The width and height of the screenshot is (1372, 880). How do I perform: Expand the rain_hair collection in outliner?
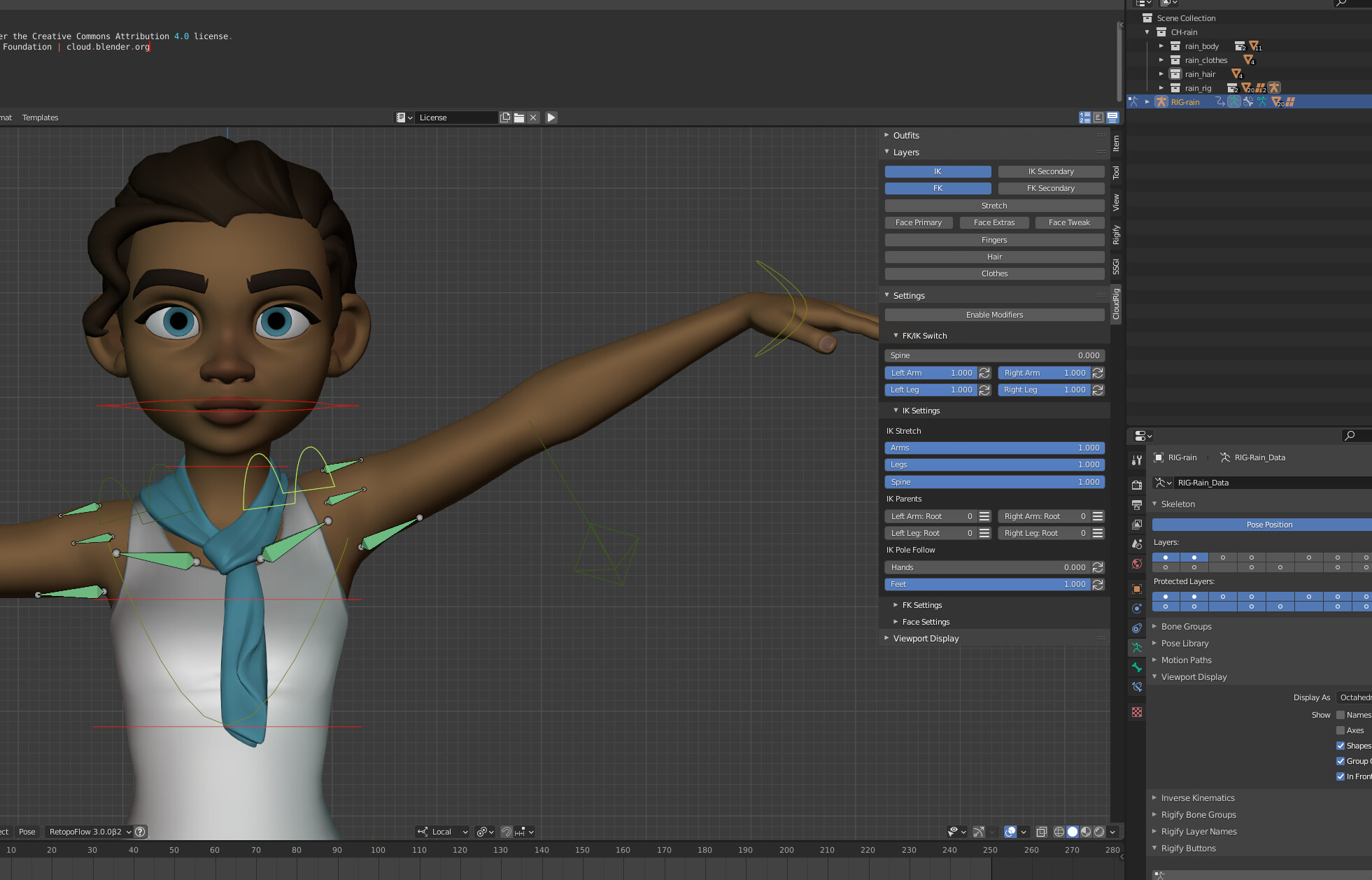1161,74
